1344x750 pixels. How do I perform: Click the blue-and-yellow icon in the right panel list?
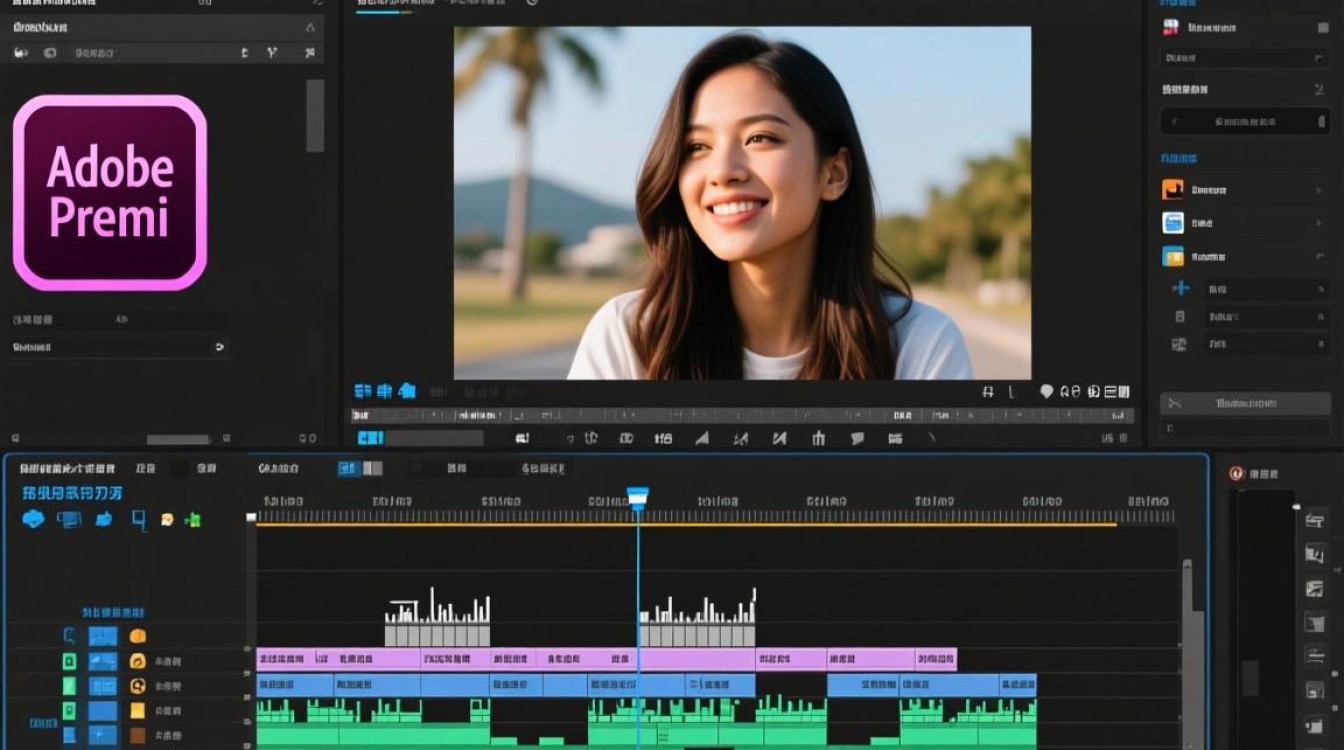click(x=1173, y=256)
